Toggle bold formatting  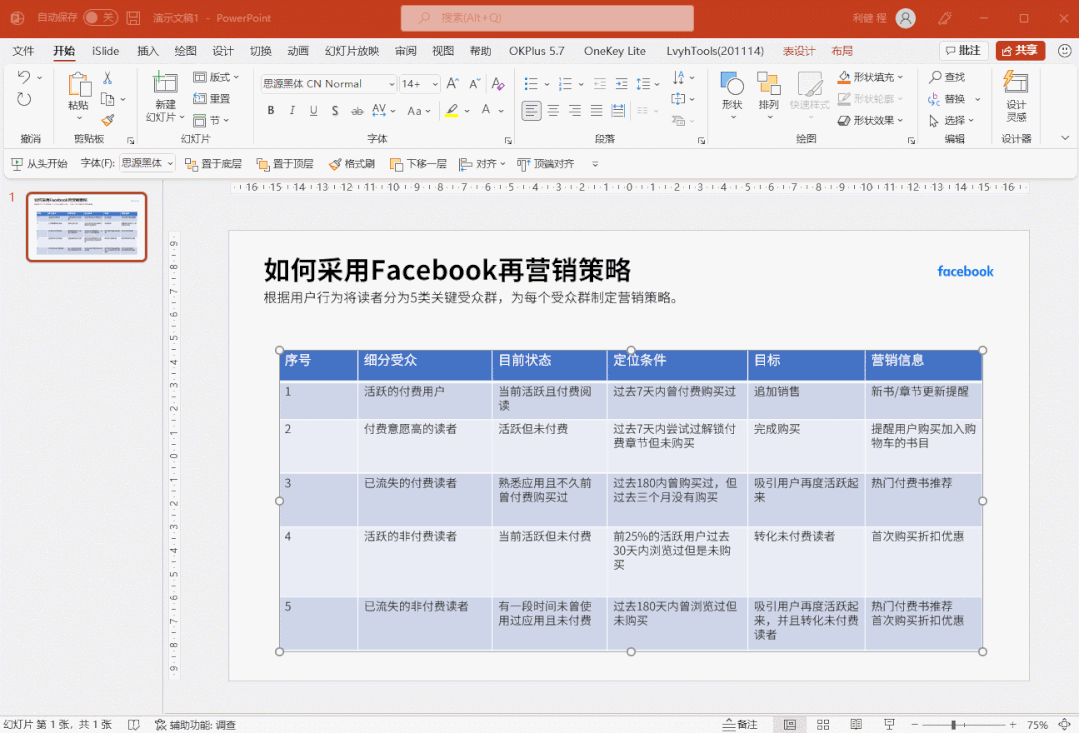coord(270,110)
